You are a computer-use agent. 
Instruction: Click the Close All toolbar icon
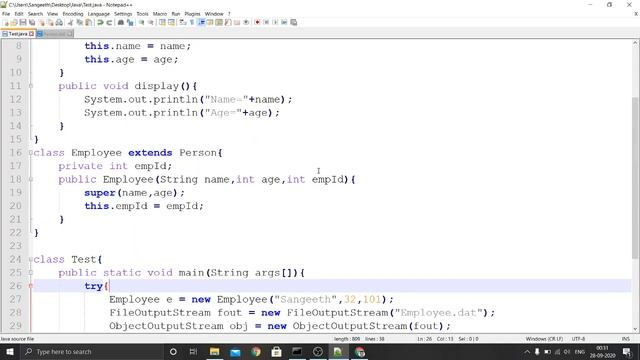(50, 22)
